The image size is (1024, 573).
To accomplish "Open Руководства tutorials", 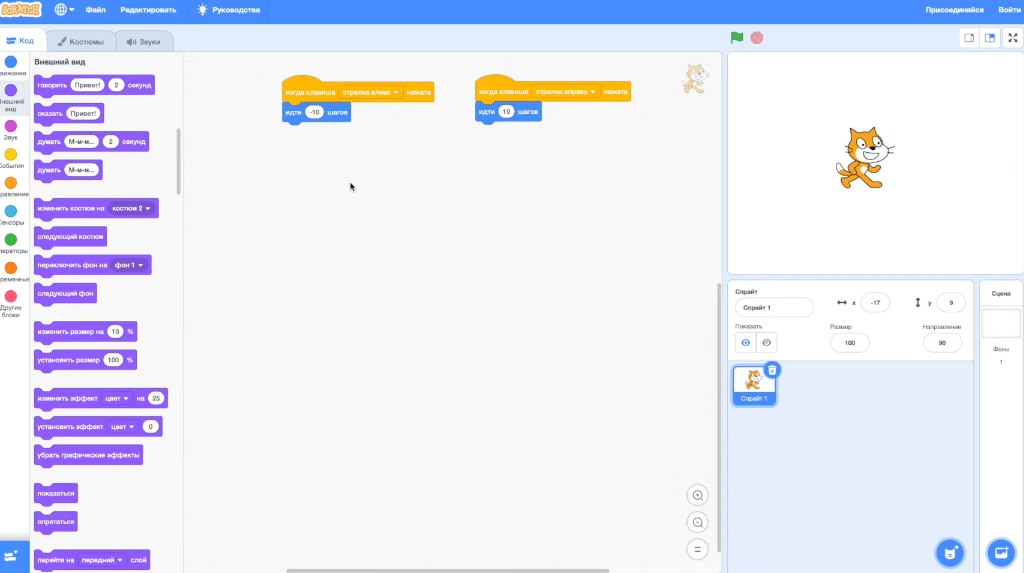I will (229, 10).
